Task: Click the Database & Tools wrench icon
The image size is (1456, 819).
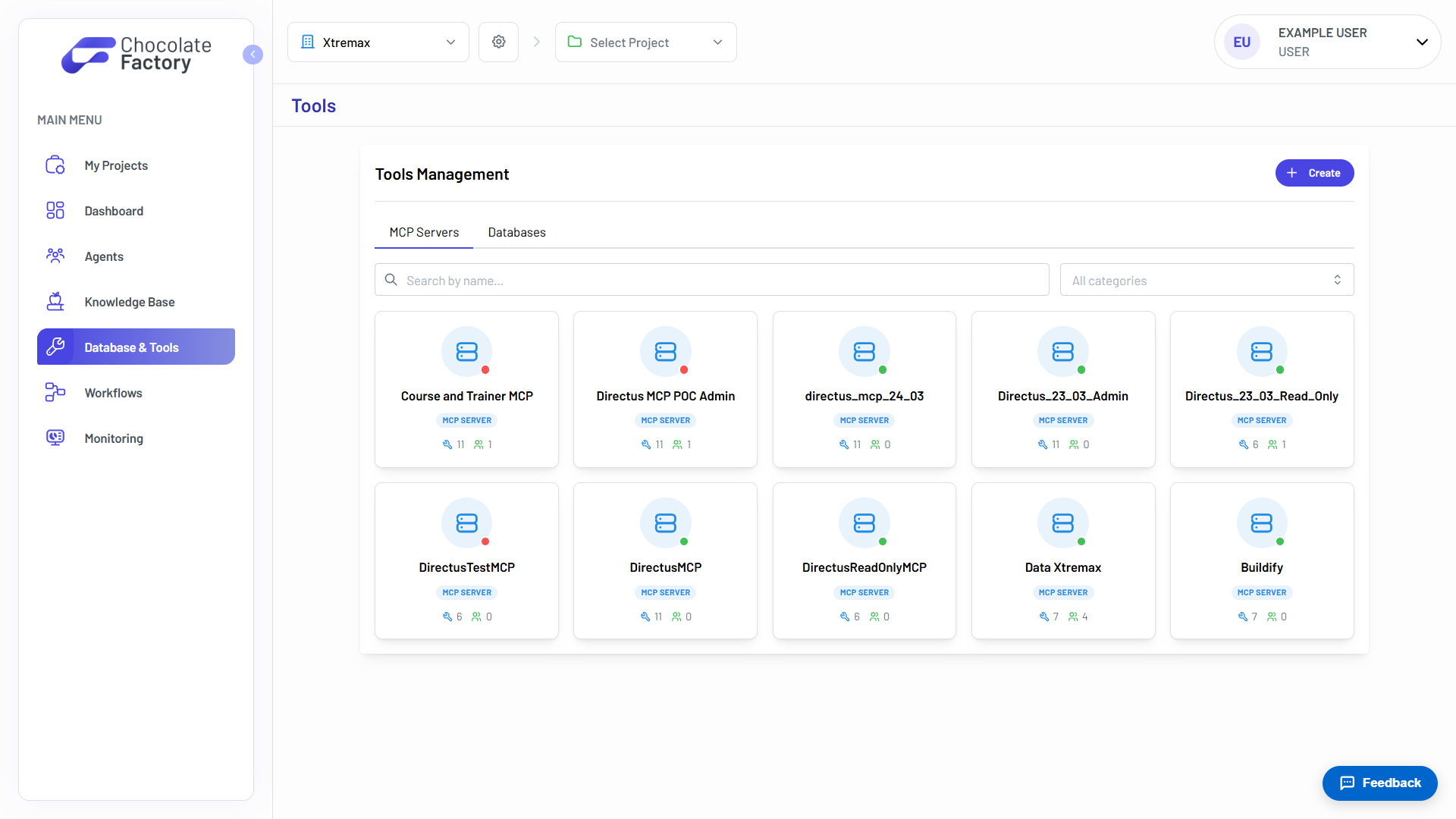Action: tap(55, 347)
